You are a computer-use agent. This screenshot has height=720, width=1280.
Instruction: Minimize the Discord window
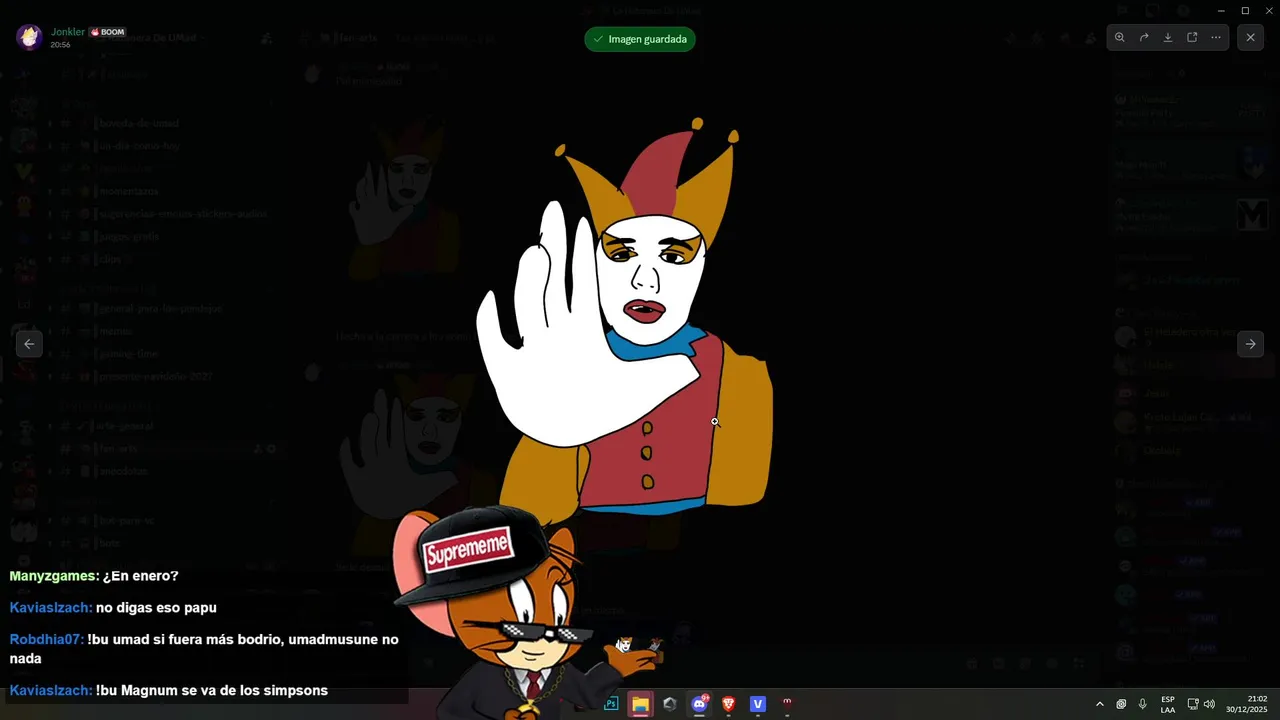[1221, 10]
